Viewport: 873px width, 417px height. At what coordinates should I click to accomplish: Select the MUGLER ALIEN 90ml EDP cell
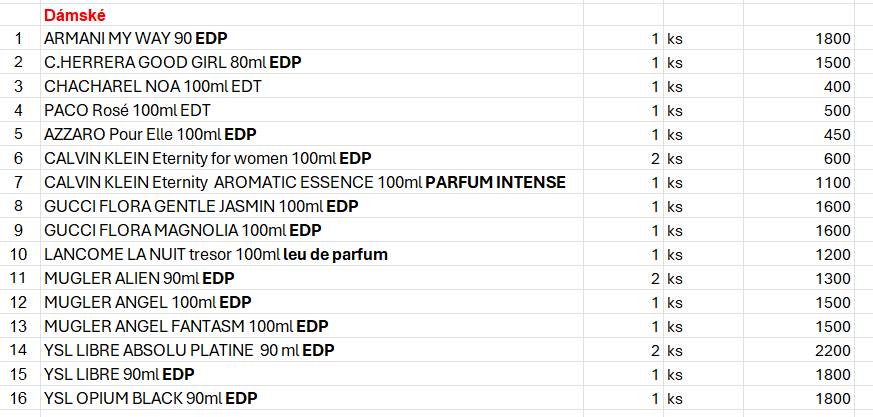pos(312,277)
